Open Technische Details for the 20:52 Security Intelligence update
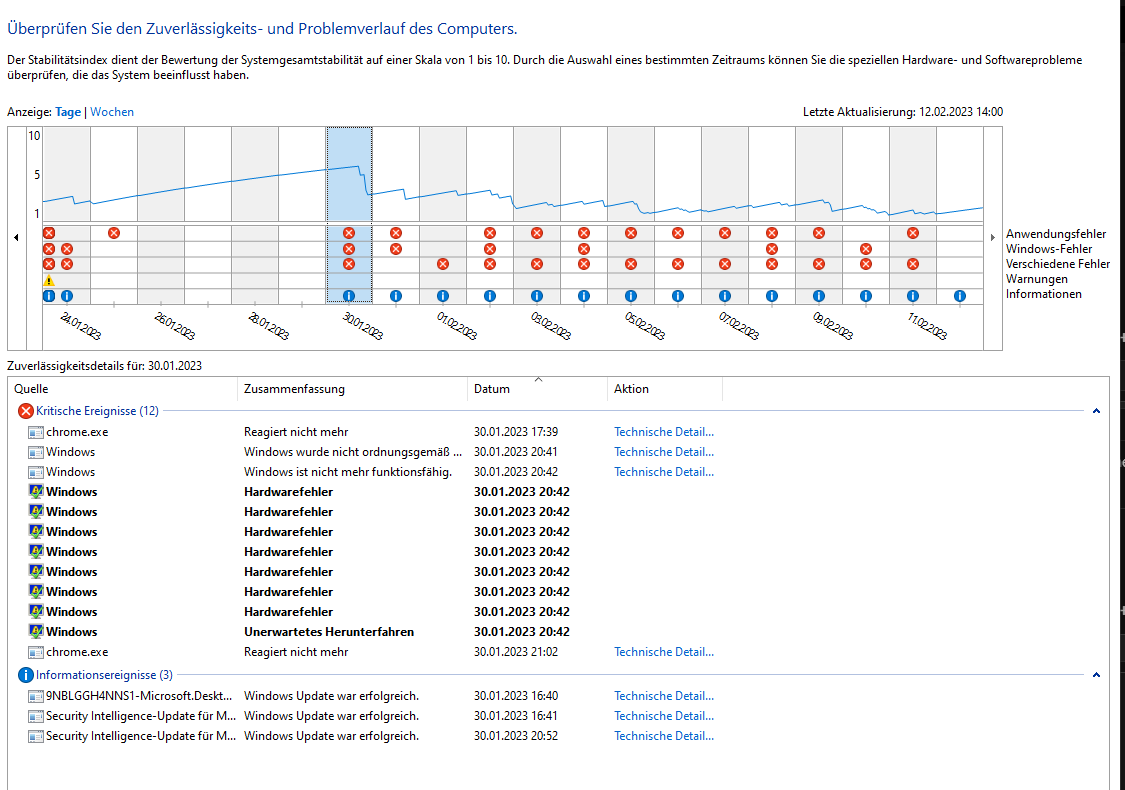Viewport: 1125px width, 790px height. (x=664, y=736)
